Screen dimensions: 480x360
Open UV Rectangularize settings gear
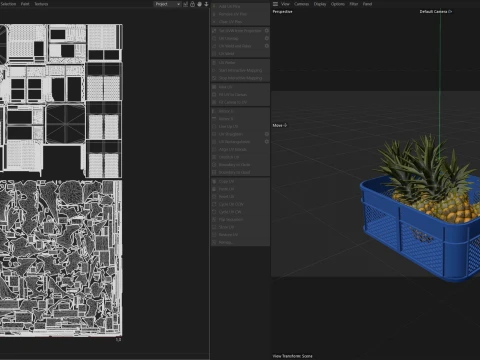click(x=267, y=142)
